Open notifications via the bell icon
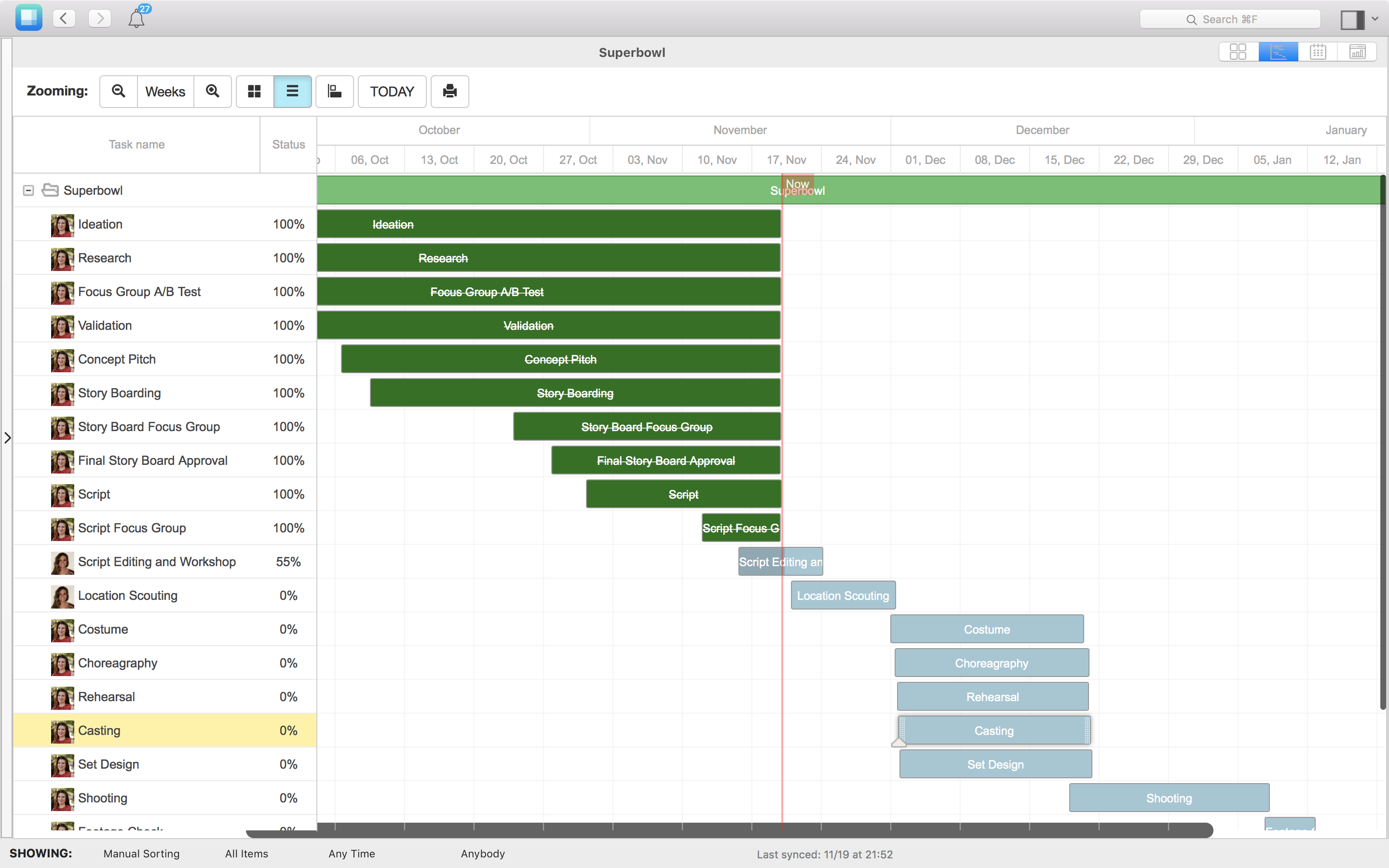 pyautogui.click(x=137, y=18)
